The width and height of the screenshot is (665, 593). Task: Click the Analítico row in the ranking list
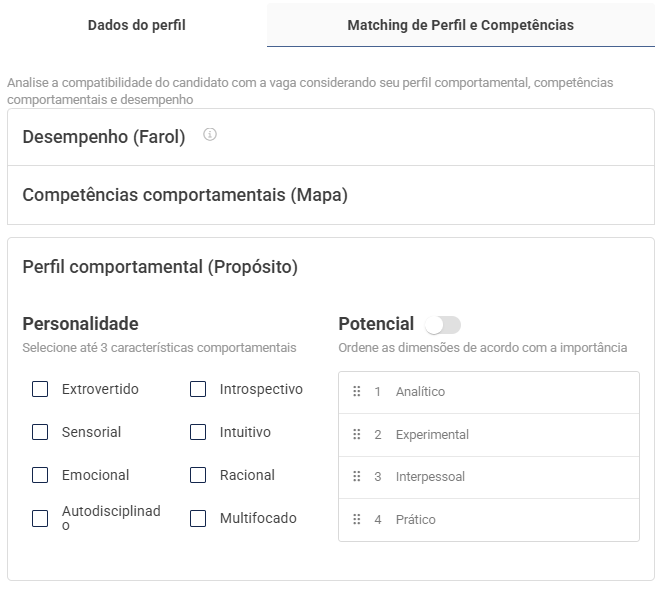[x=500, y=392]
